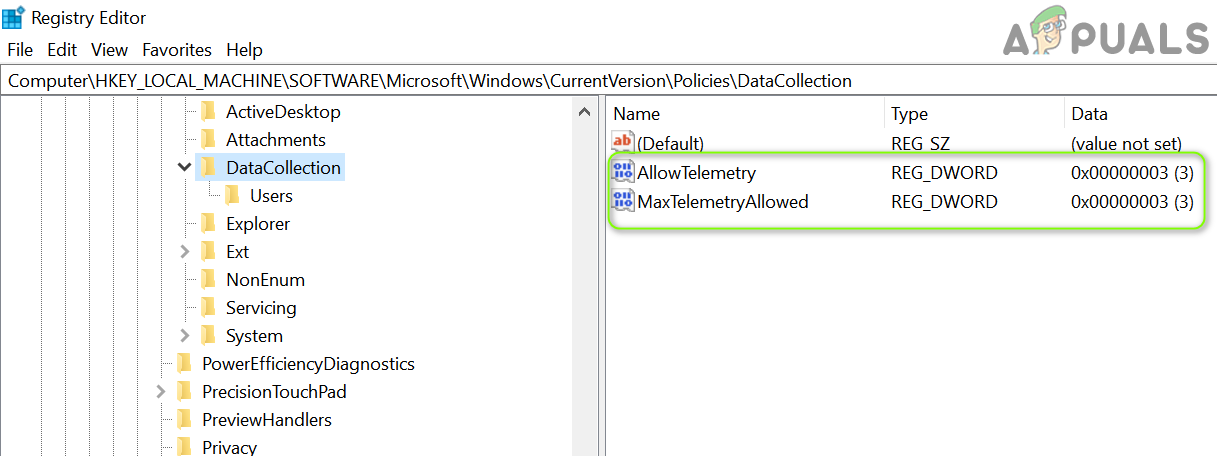The width and height of the screenshot is (1217, 456).
Task: Click the AllowTelemetry DWORD icon
Action: coord(623,172)
